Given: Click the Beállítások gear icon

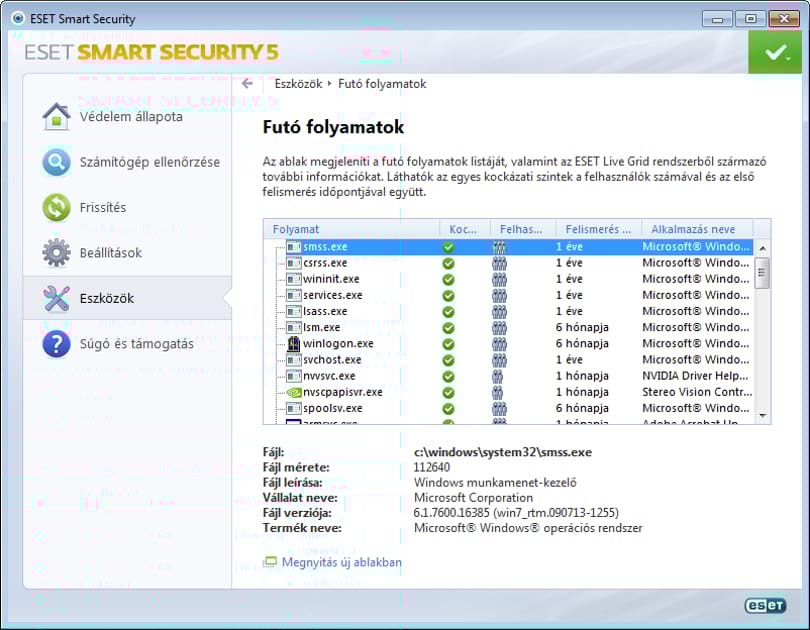Looking at the screenshot, I should (x=56, y=253).
